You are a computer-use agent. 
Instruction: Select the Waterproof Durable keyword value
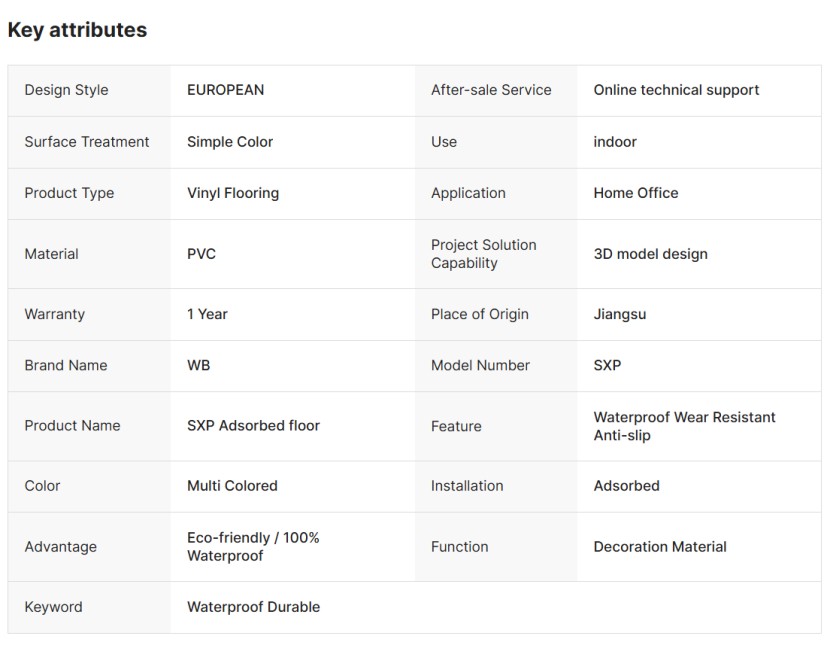point(253,607)
